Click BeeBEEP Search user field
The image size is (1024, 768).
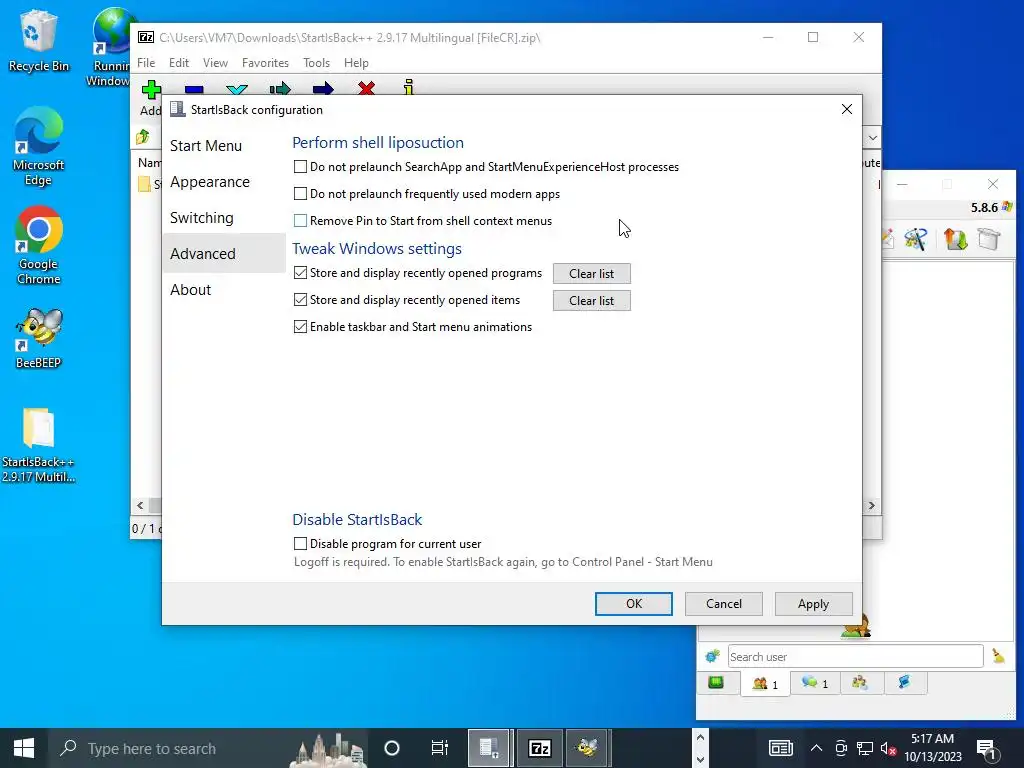(855, 656)
